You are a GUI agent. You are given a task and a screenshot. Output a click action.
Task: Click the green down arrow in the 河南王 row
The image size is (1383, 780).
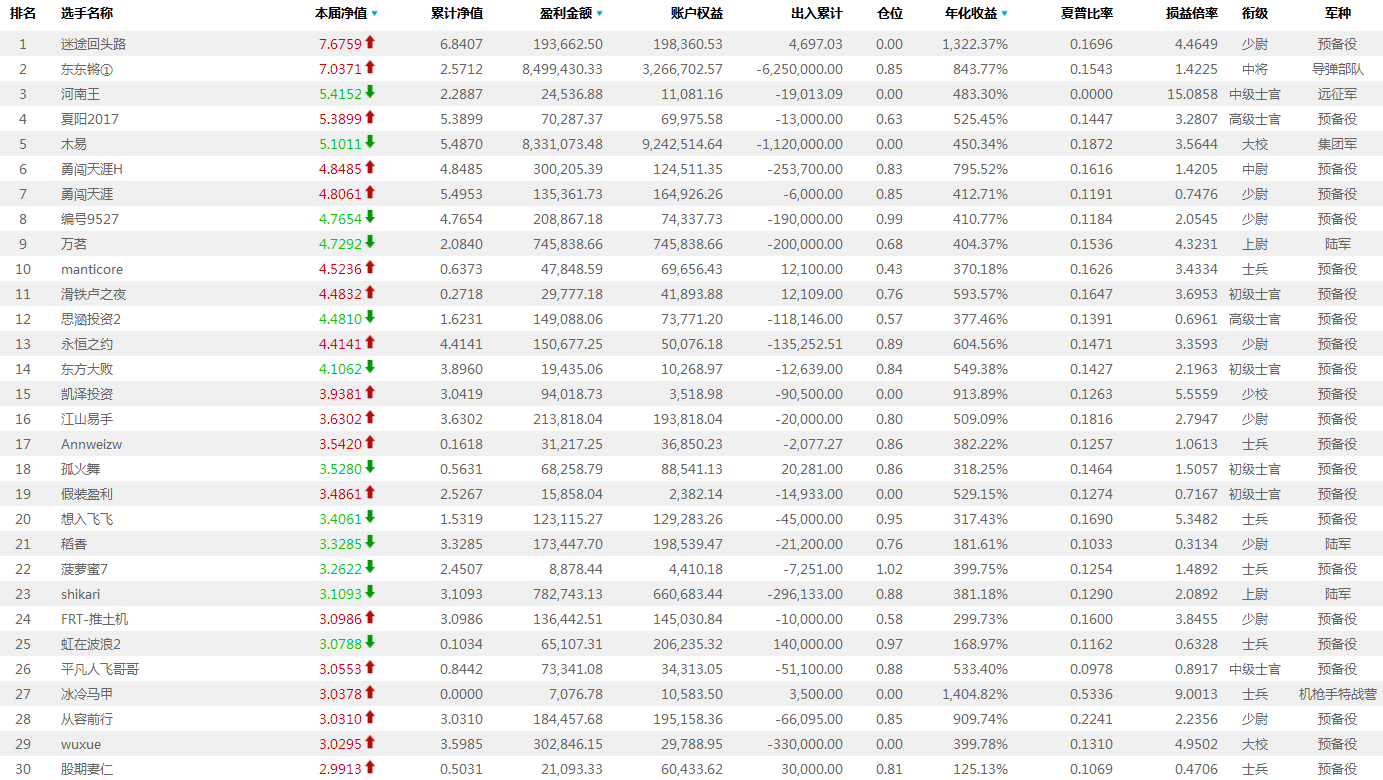[370, 92]
